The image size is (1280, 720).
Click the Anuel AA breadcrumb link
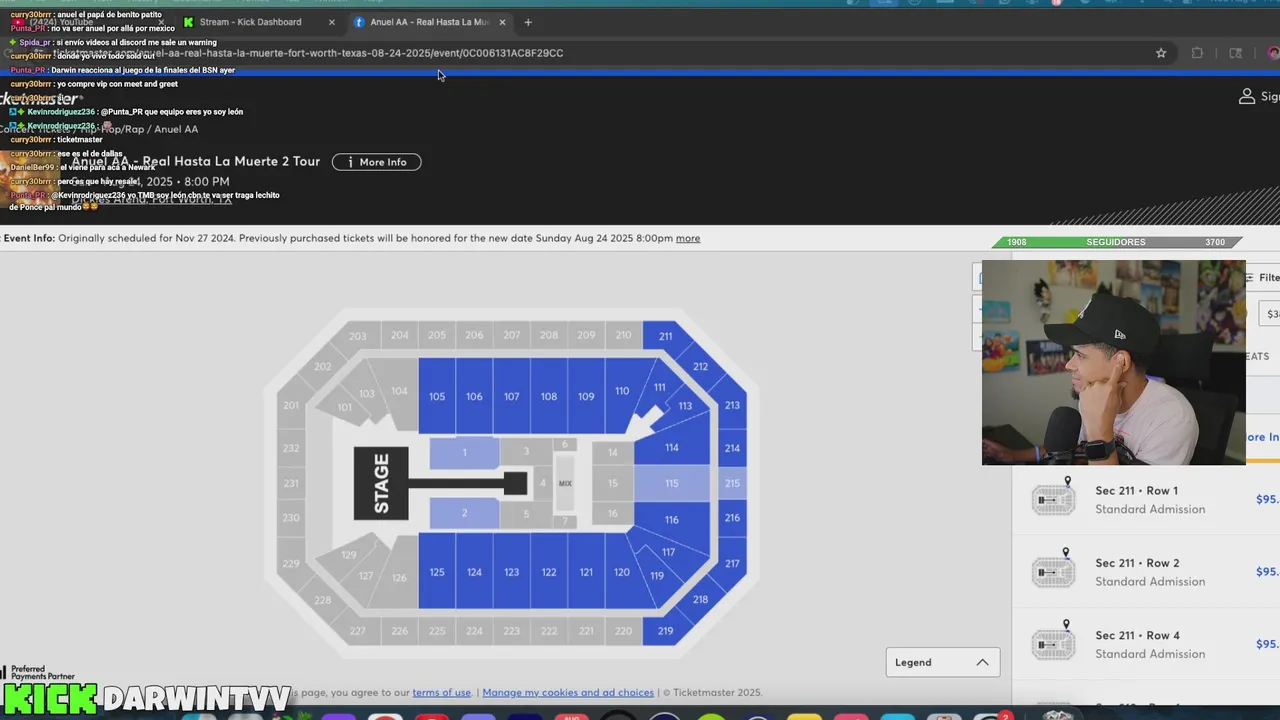click(176, 129)
